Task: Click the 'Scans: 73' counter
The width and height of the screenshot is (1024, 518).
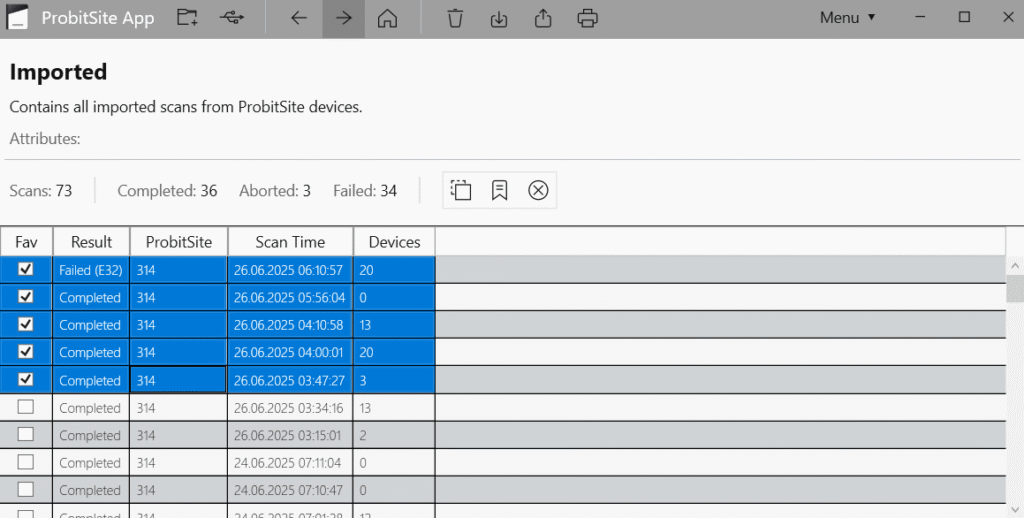Action: pos(40,191)
